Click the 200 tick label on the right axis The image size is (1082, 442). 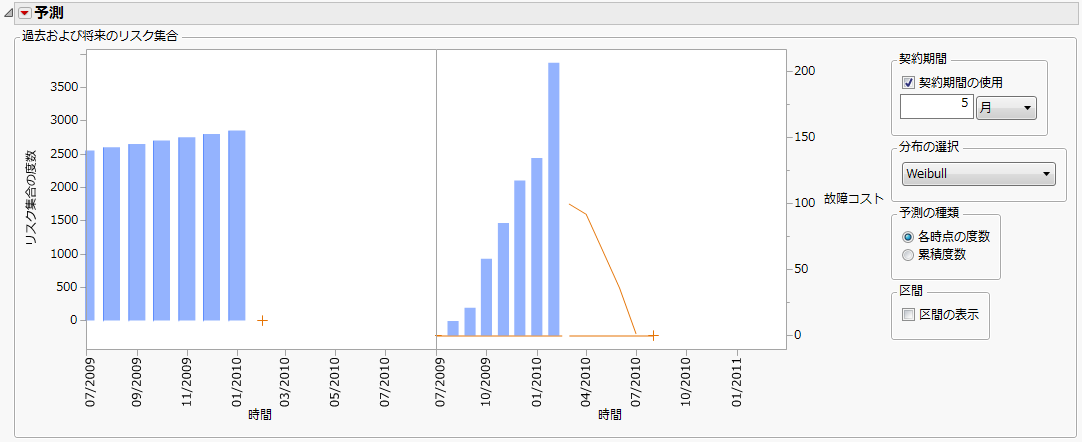coord(806,71)
